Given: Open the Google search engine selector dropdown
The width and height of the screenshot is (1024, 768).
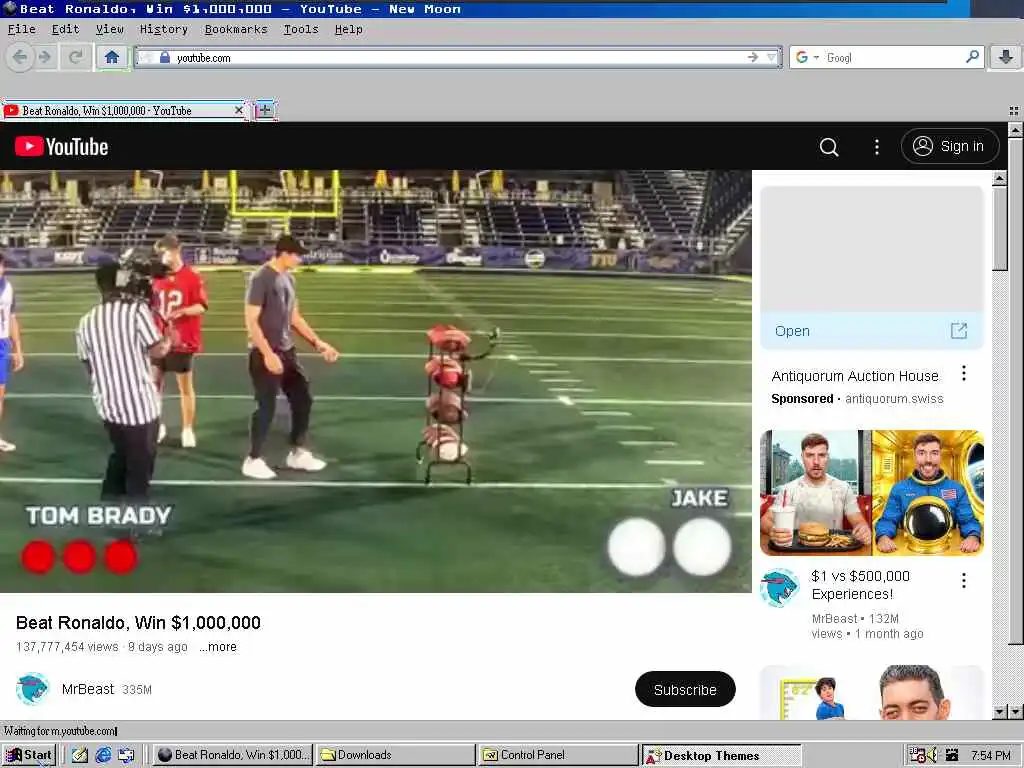Looking at the screenshot, I should [x=807, y=57].
